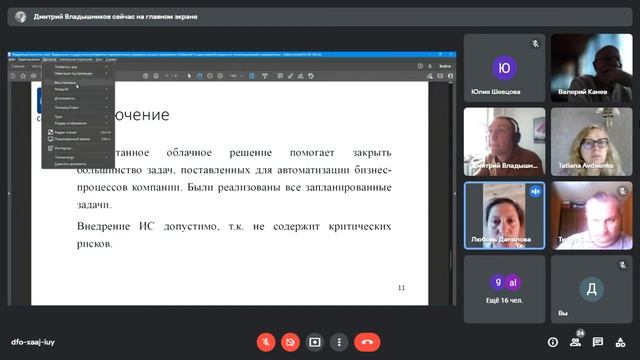Select the highlighter pen icon
This screenshot has width=640, height=360.
290,76
